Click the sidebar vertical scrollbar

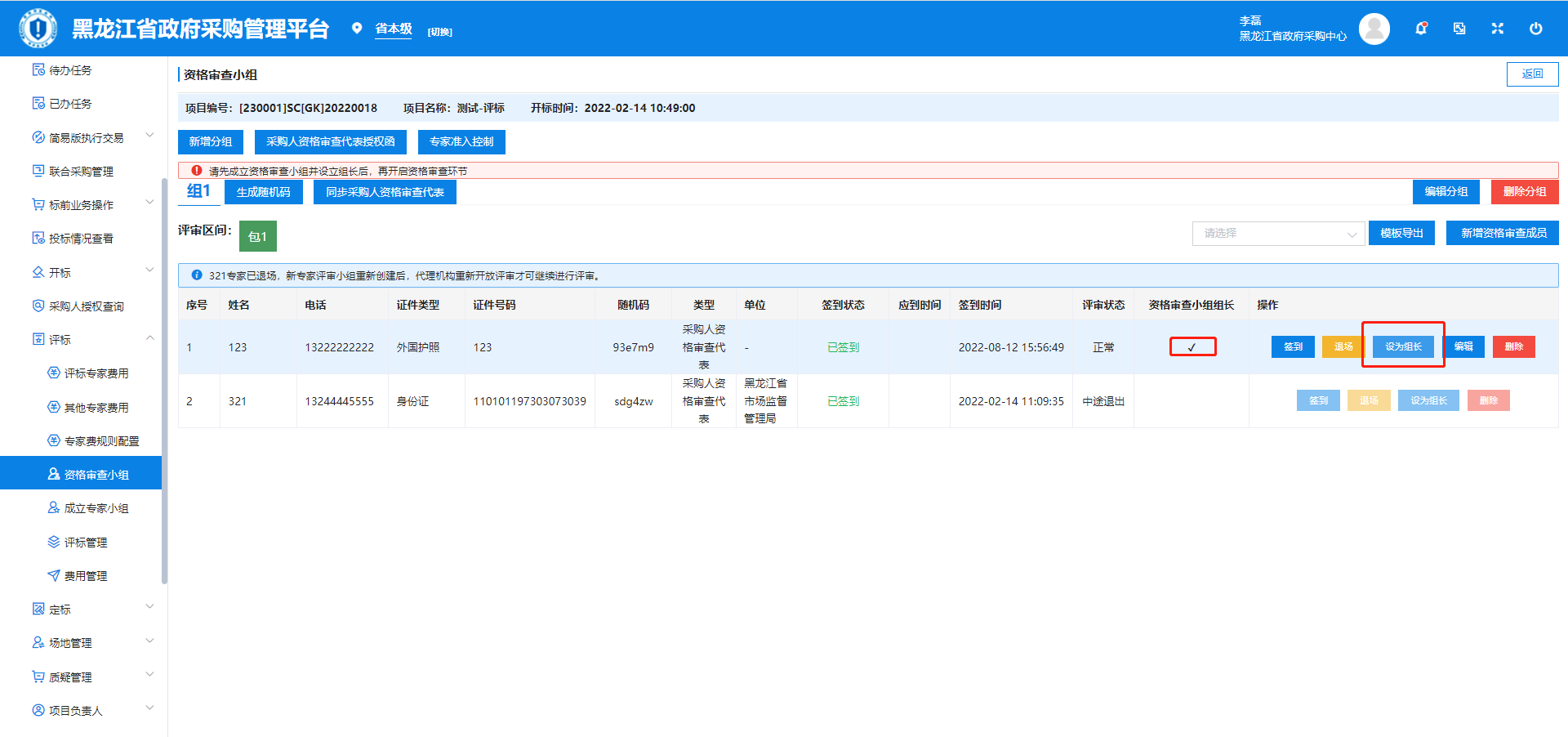164,380
